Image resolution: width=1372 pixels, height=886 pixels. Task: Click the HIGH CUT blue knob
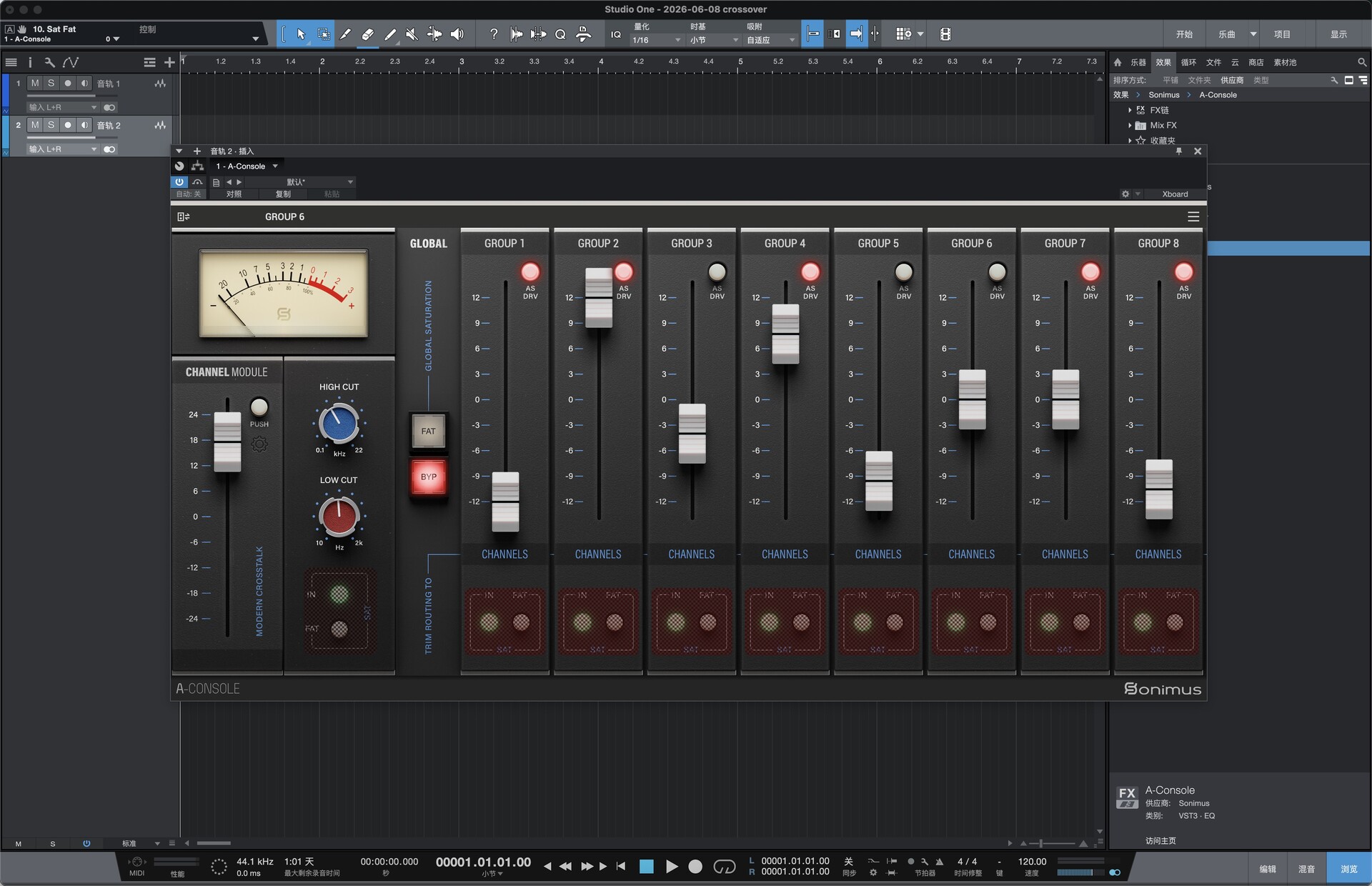click(339, 423)
